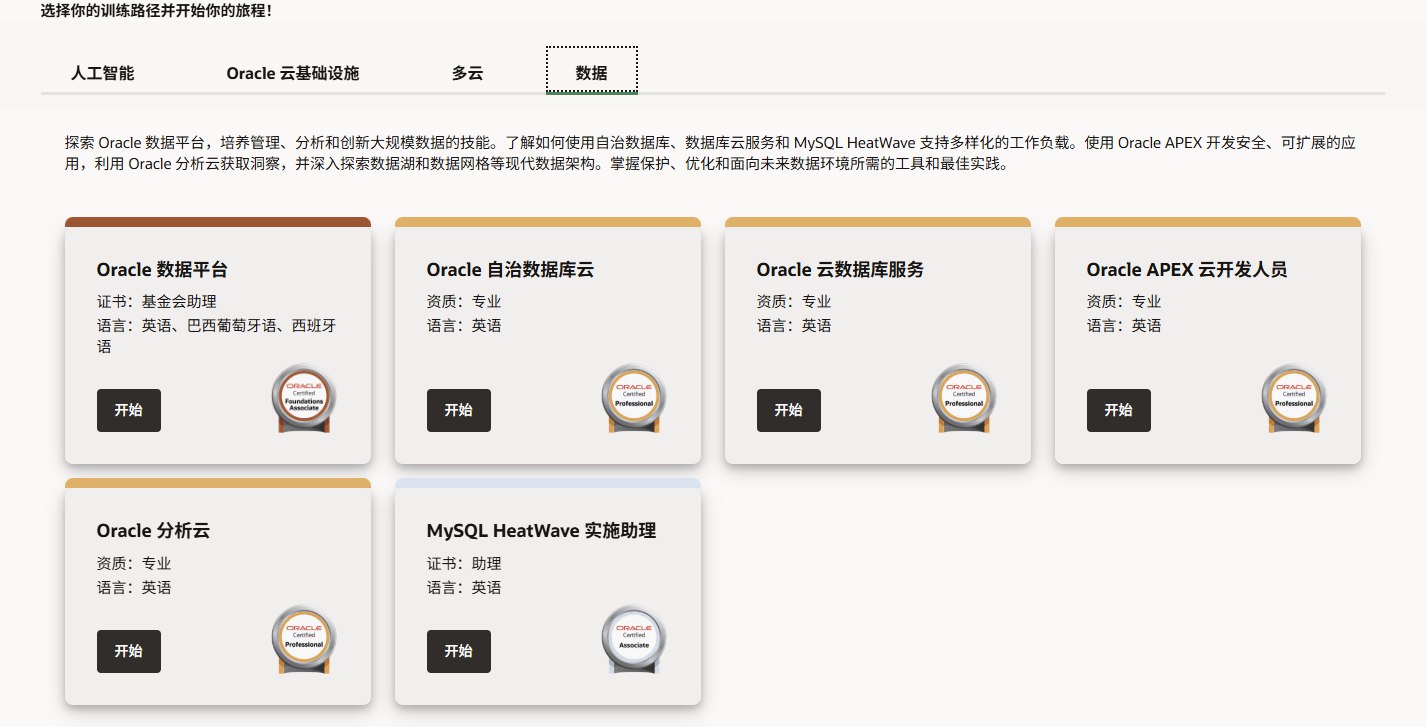The image size is (1427, 727).
Task: Click the brown top bar of Oracle 数据平台 card
Action: coord(218,222)
